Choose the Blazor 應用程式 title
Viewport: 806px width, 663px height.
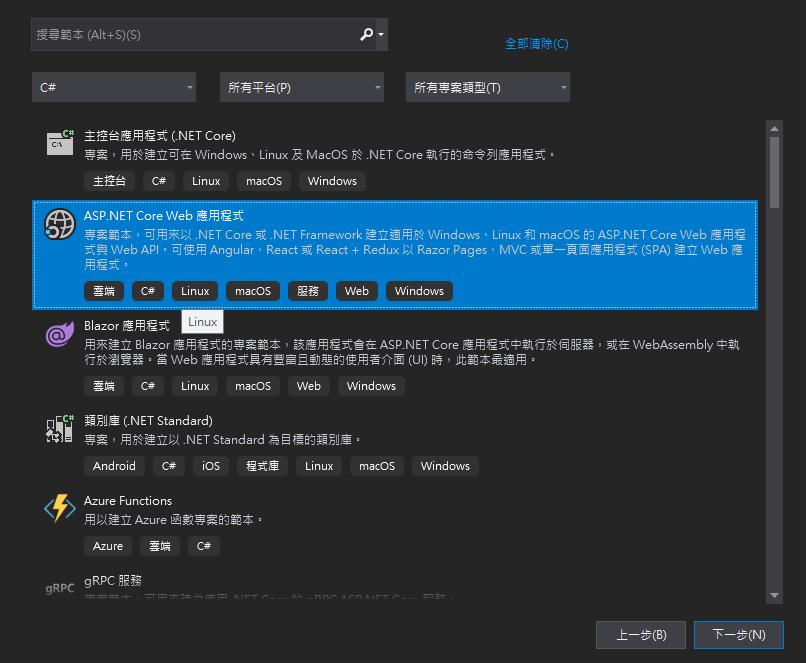point(126,325)
